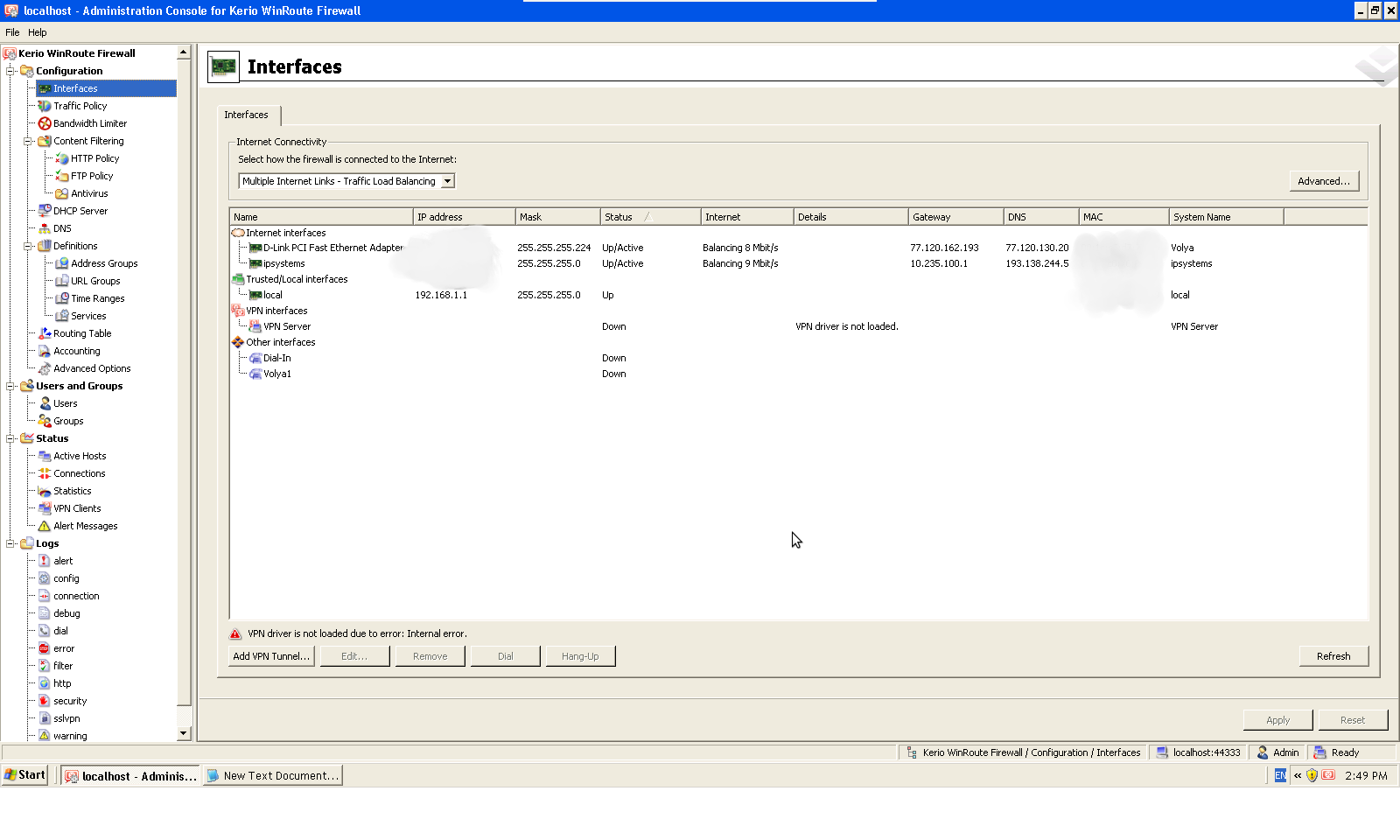This screenshot has height=840, width=1400.
Task: Switch to New Text Document taskbar window
Action: coord(273,776)
